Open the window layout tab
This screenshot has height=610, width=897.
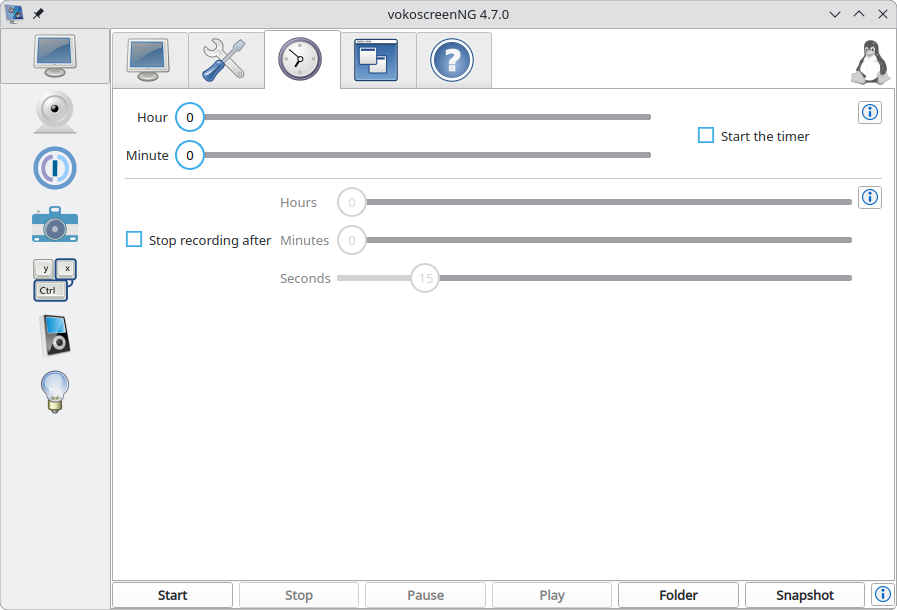point(376,60)
